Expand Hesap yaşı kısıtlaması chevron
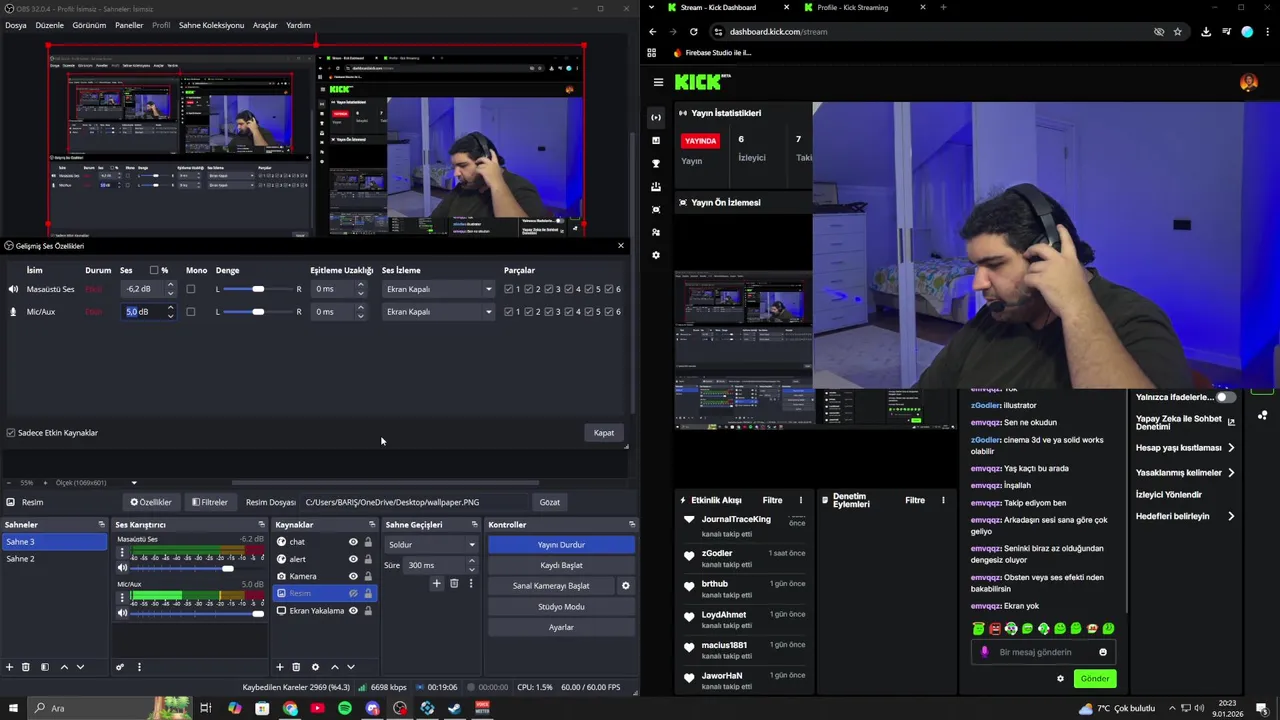 click(1231, 448)
